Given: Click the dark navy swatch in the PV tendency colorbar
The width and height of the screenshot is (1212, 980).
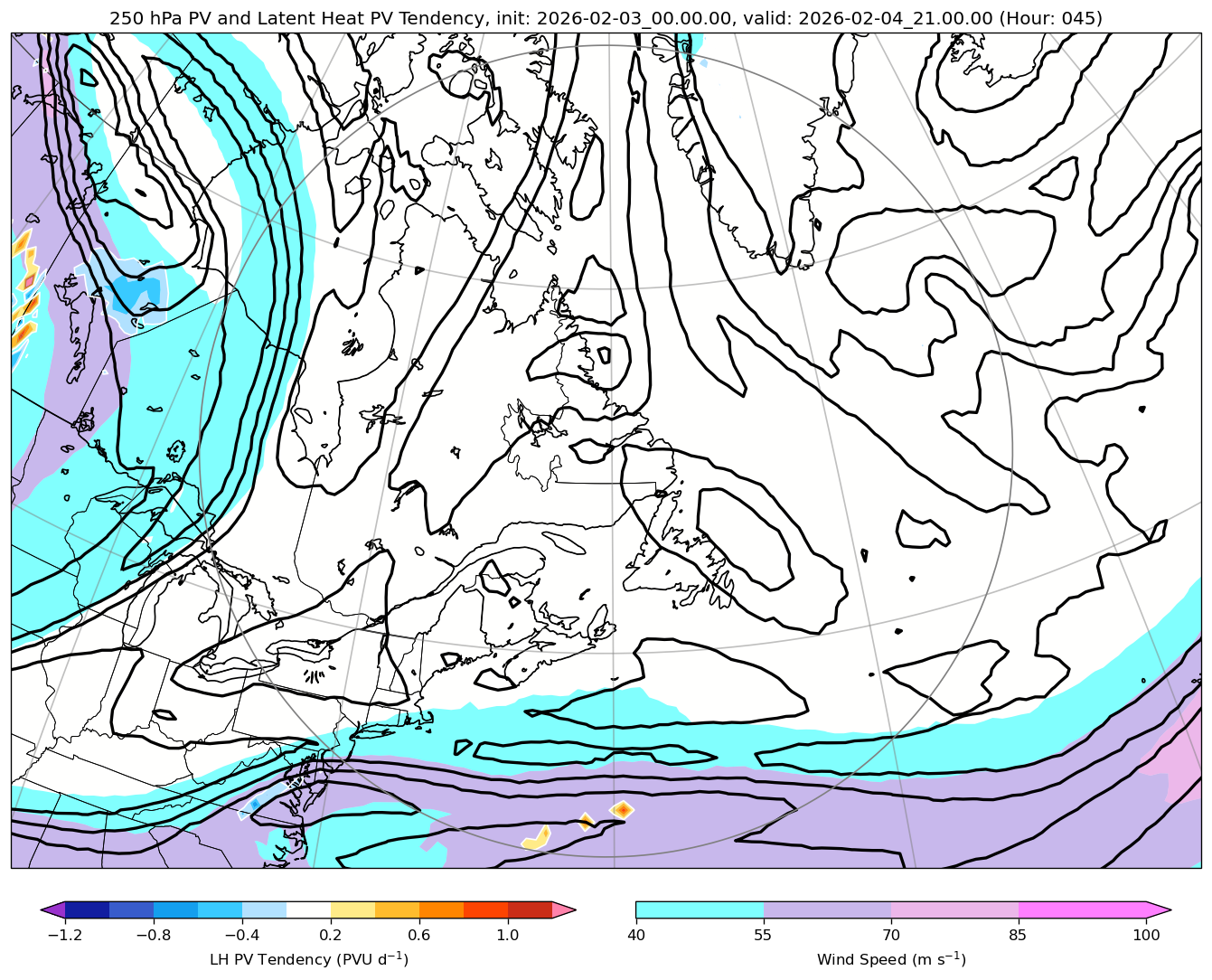Looking at the screenshot, I should (x=87, y=909).
